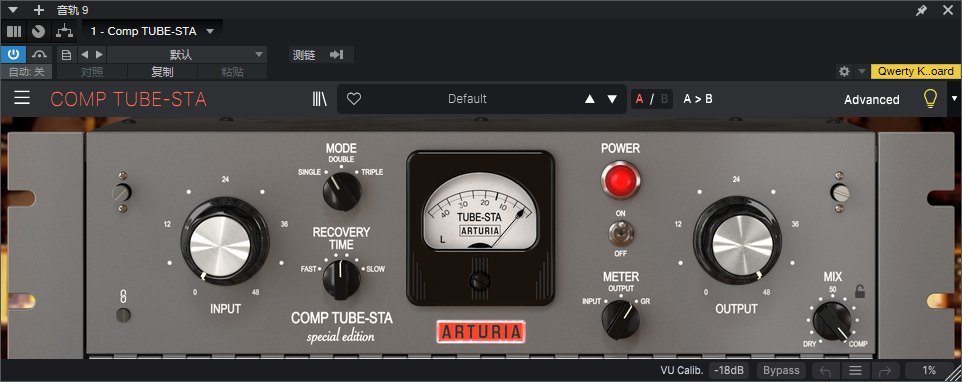Image resolution: width=962 pixels, height=382 pixels.
Task: Copy A to B with A > B
Action: pos(698,99)
